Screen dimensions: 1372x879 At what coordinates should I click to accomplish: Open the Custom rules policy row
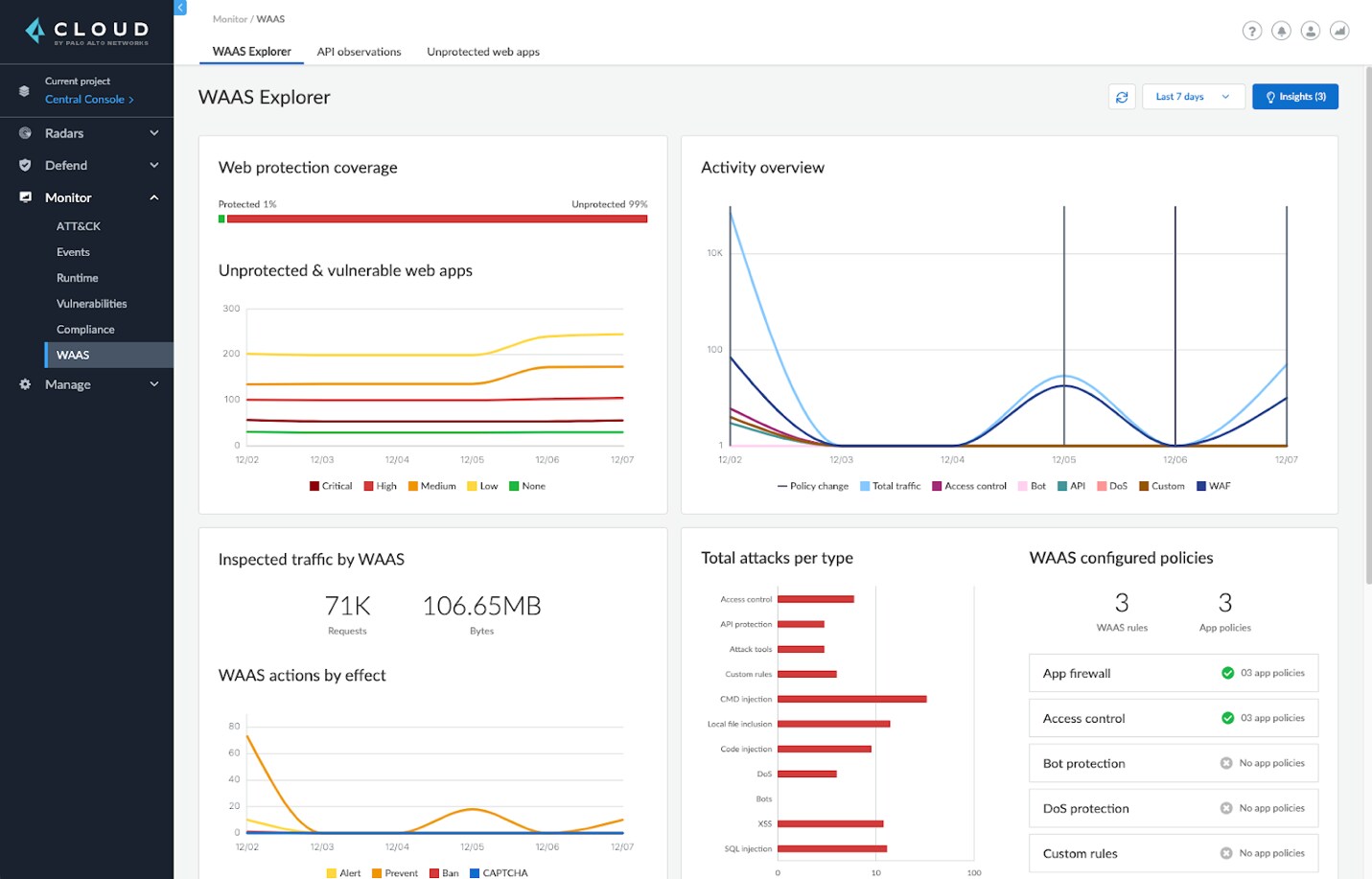(x=1174, y=853)
